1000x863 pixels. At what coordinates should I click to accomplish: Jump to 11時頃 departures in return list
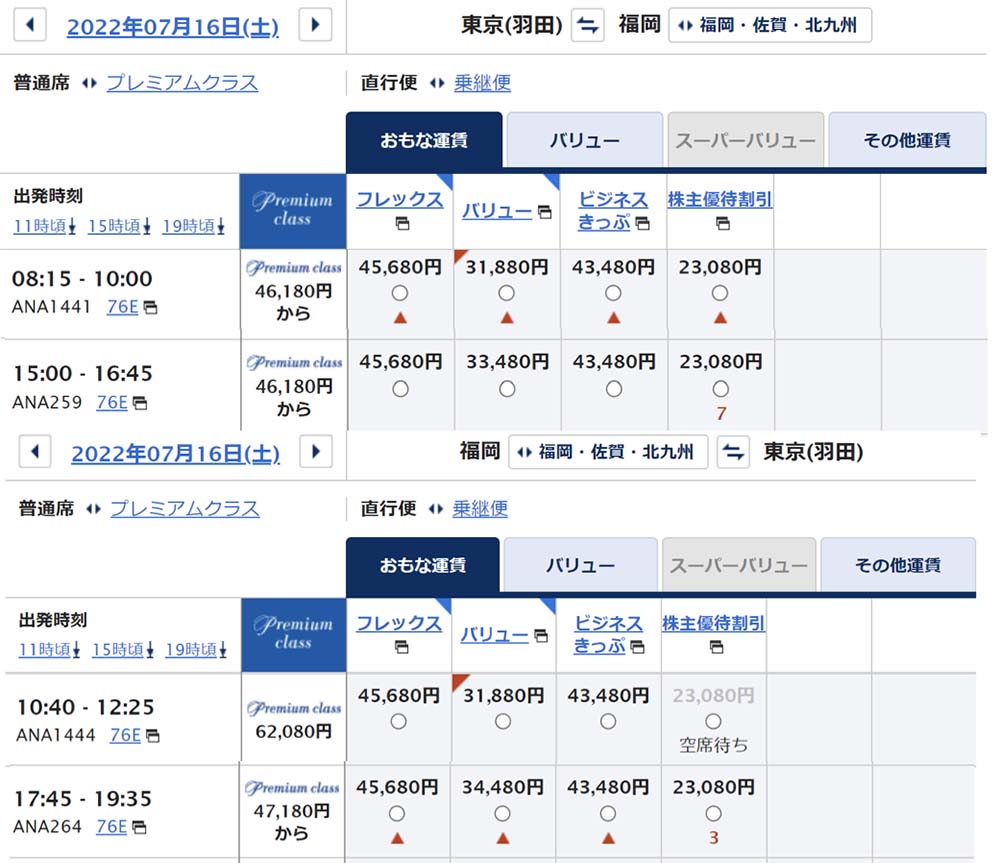[49, 650]
